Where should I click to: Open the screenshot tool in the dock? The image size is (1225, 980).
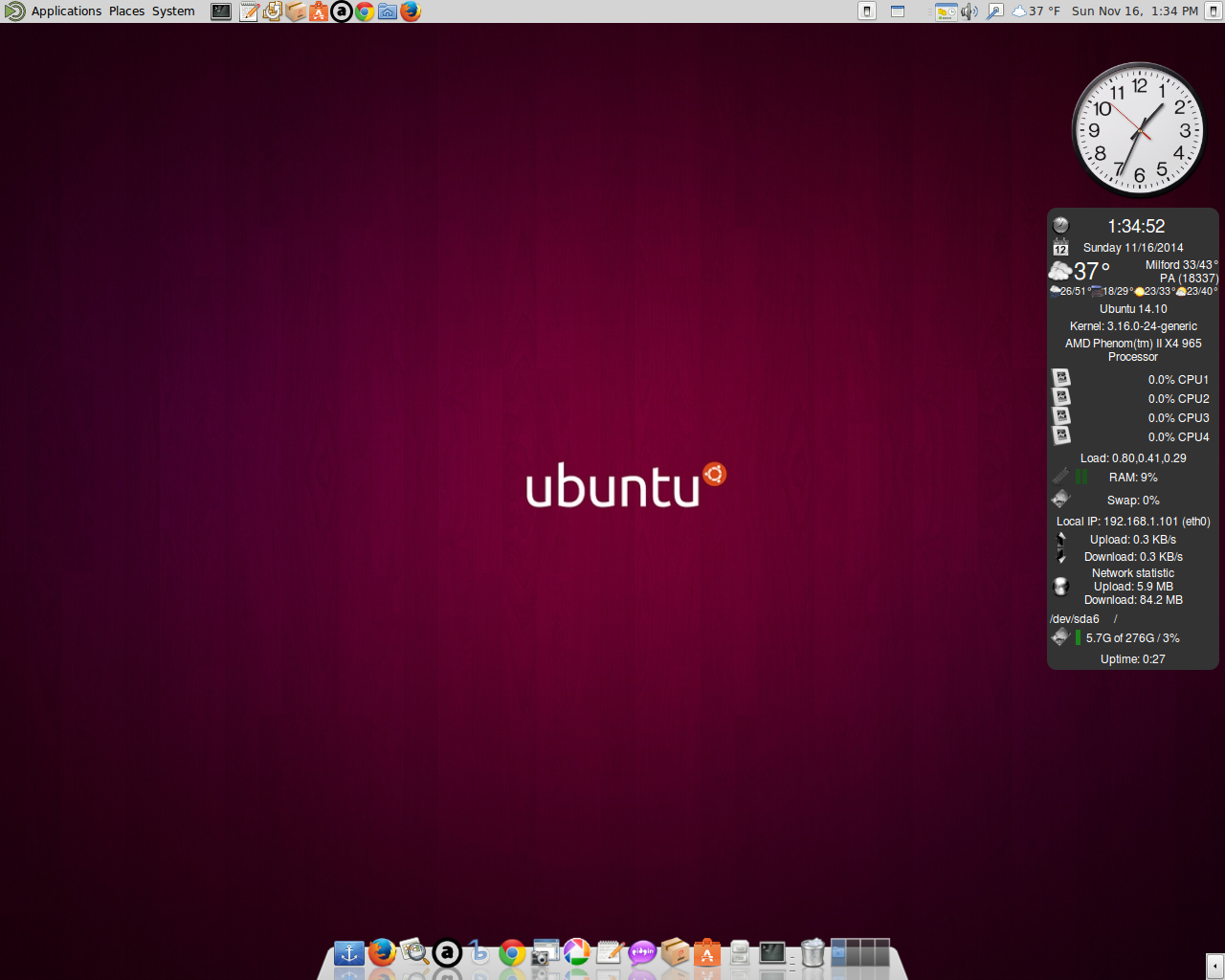pyautogui.click(x=545, y=953)
